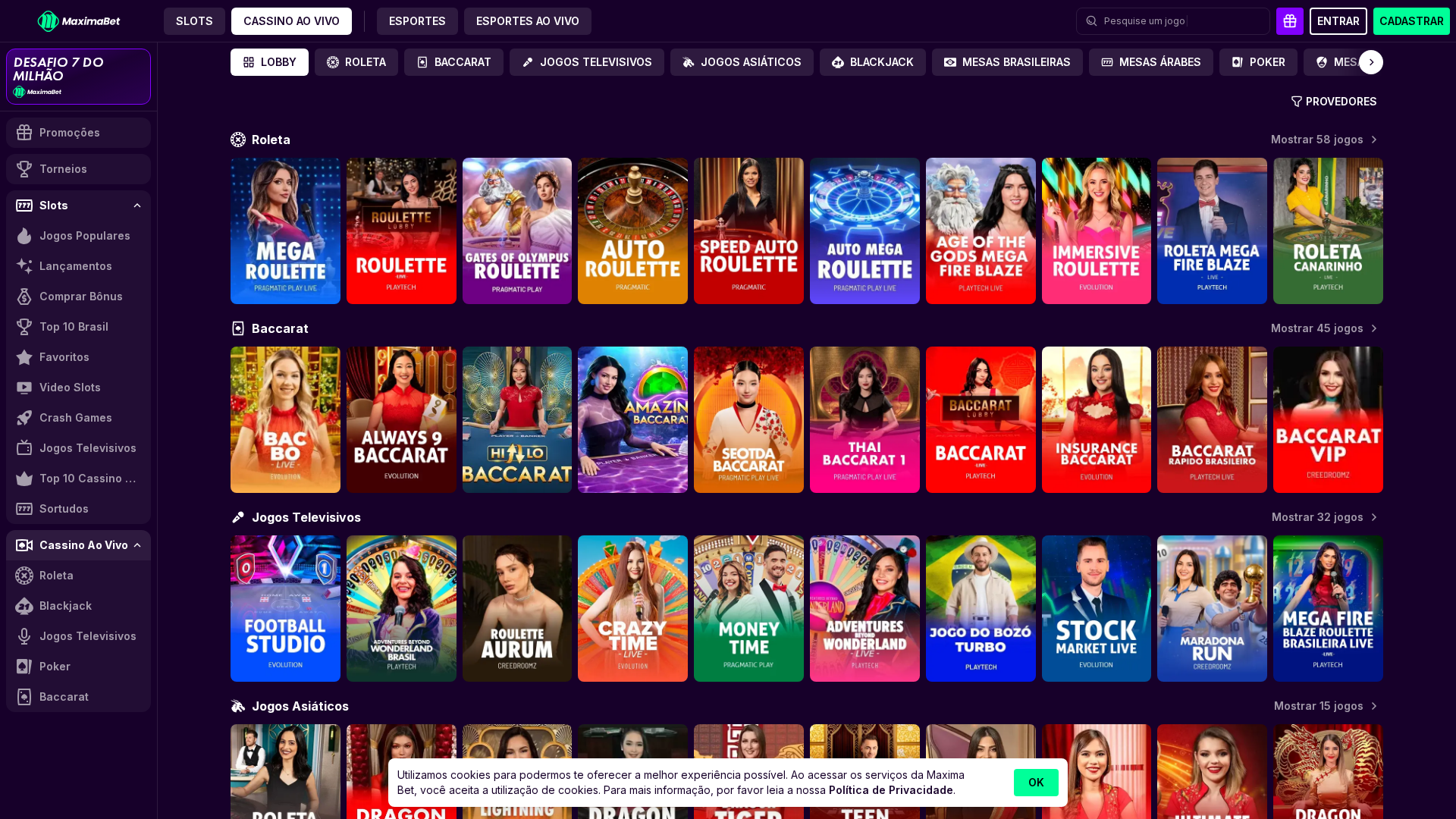Screen dimensions: 1456x819
Task: Expand Mostrar 32 jogos for Jogos Televisivos
Action: pos(1325,517)
